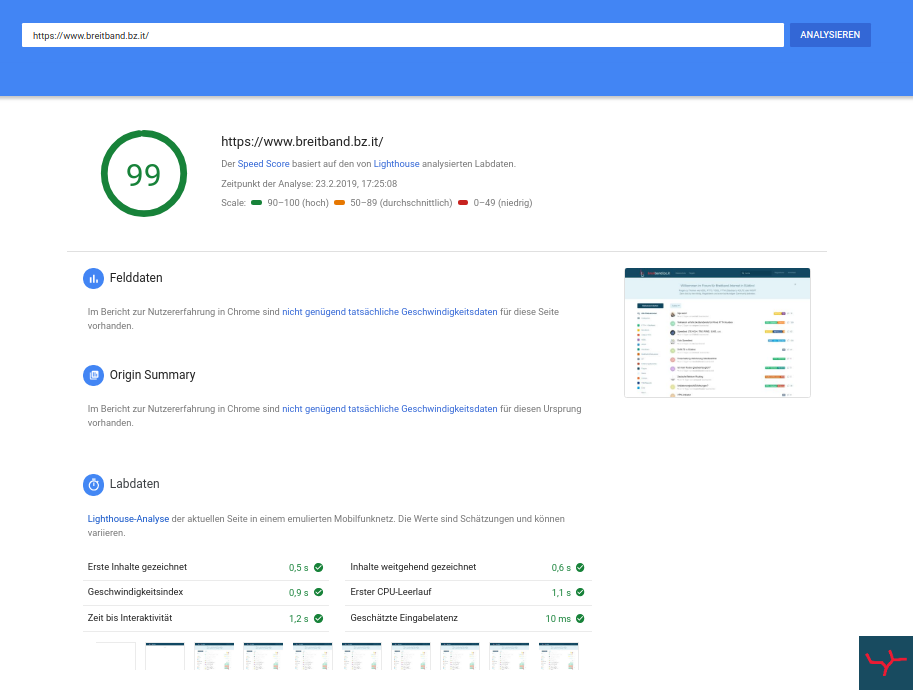This screenshot has height=690, width=913.
Task: Click green checkmark next to Geschwindigkeitsindex
Action: 319,593
